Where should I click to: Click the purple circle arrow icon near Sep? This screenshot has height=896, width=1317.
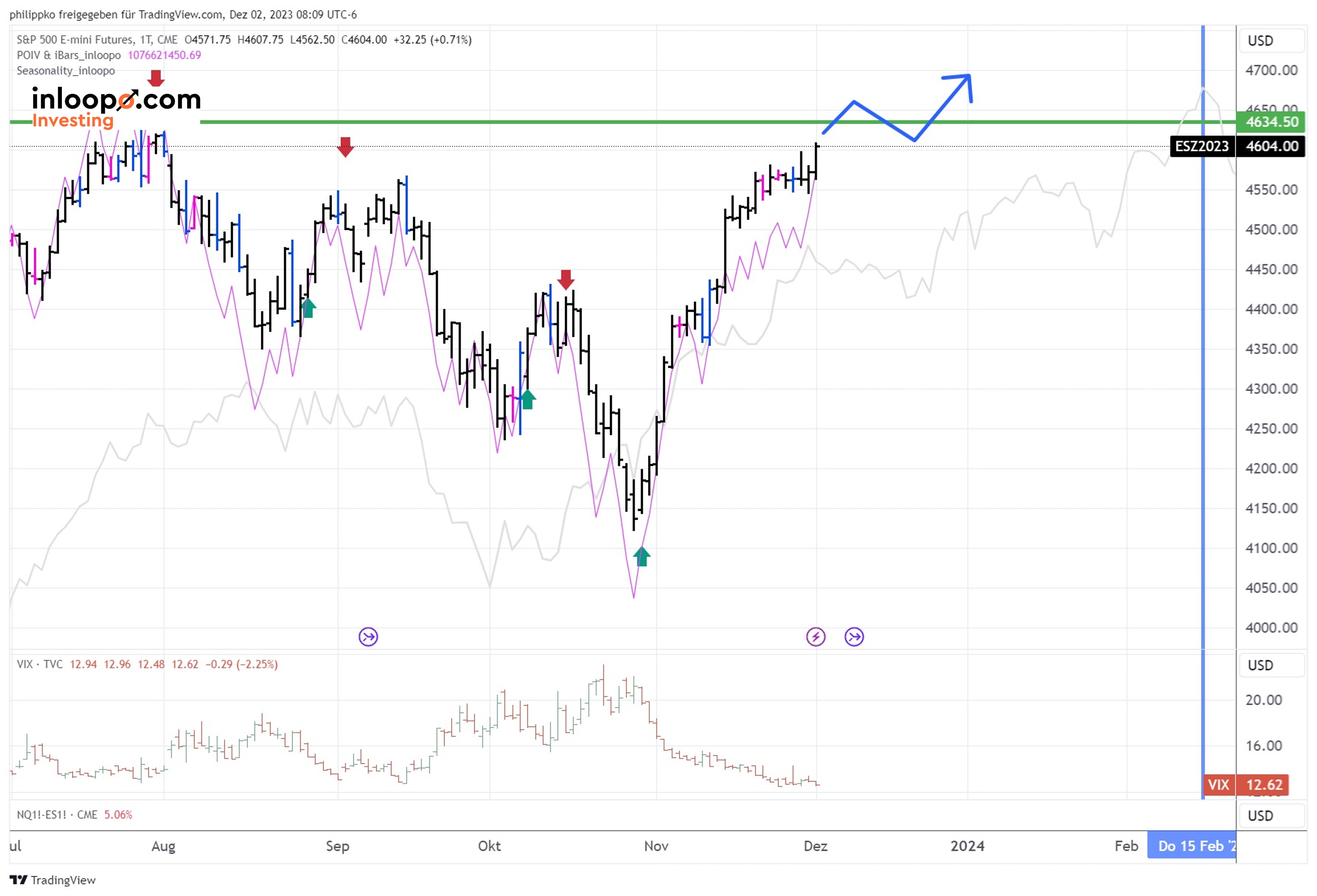pyautogui.click(x=369, y=637)
